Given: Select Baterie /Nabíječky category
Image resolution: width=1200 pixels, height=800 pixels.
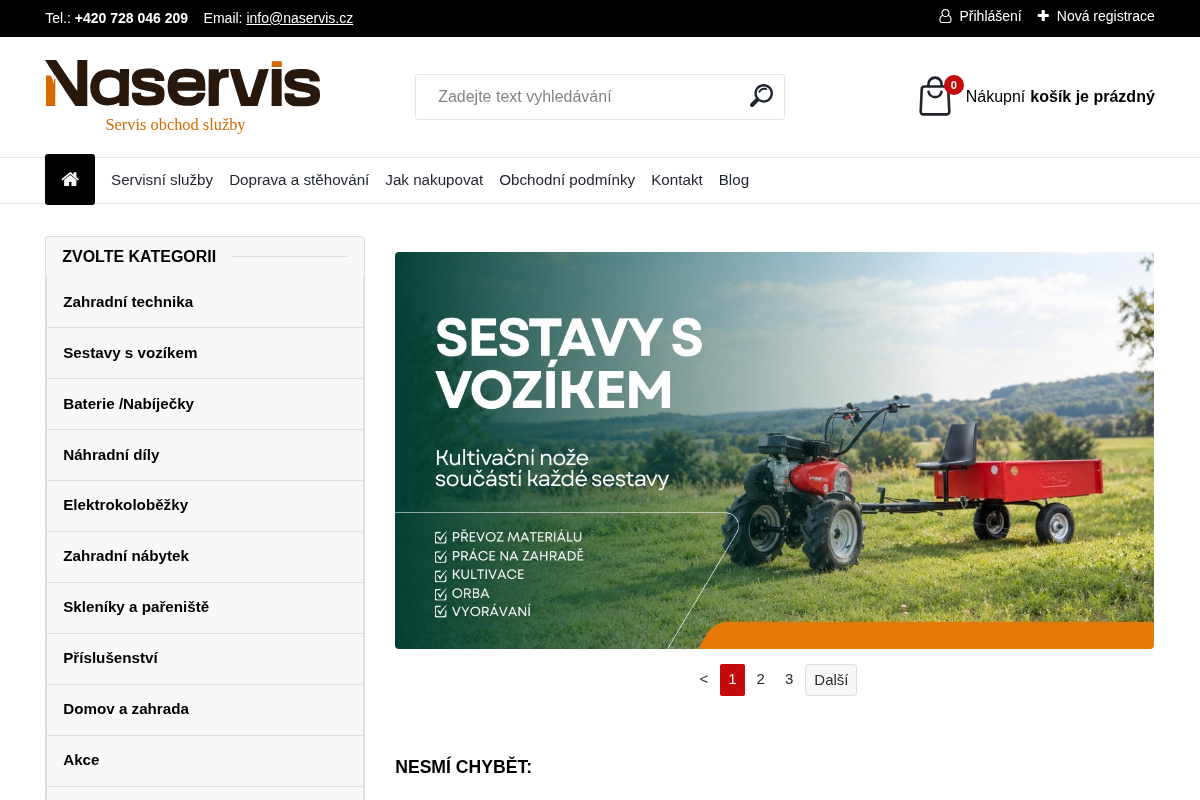Looking at the screenshot, I should pos(205,404).
